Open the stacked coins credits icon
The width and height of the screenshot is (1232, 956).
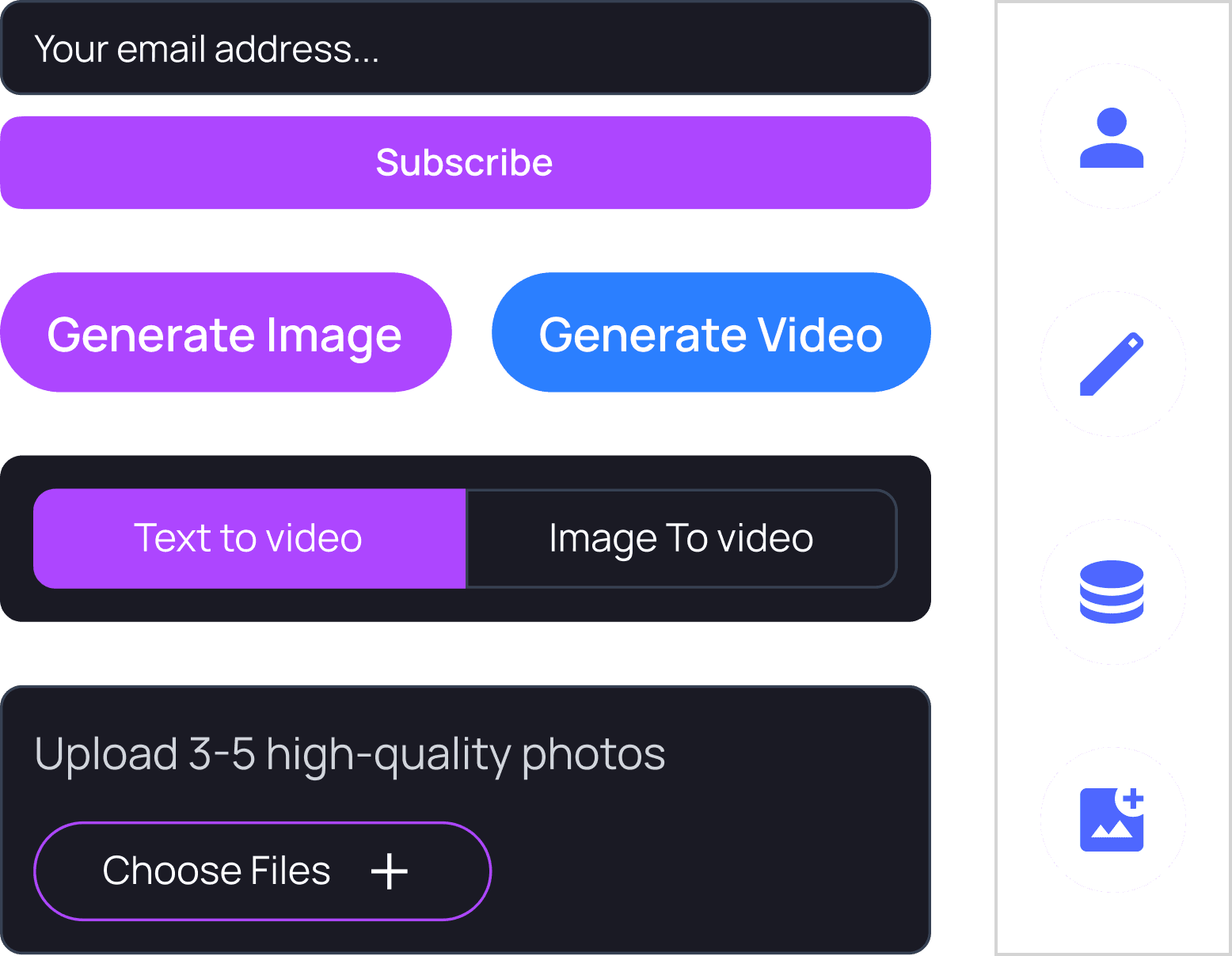click(1112, 592)
